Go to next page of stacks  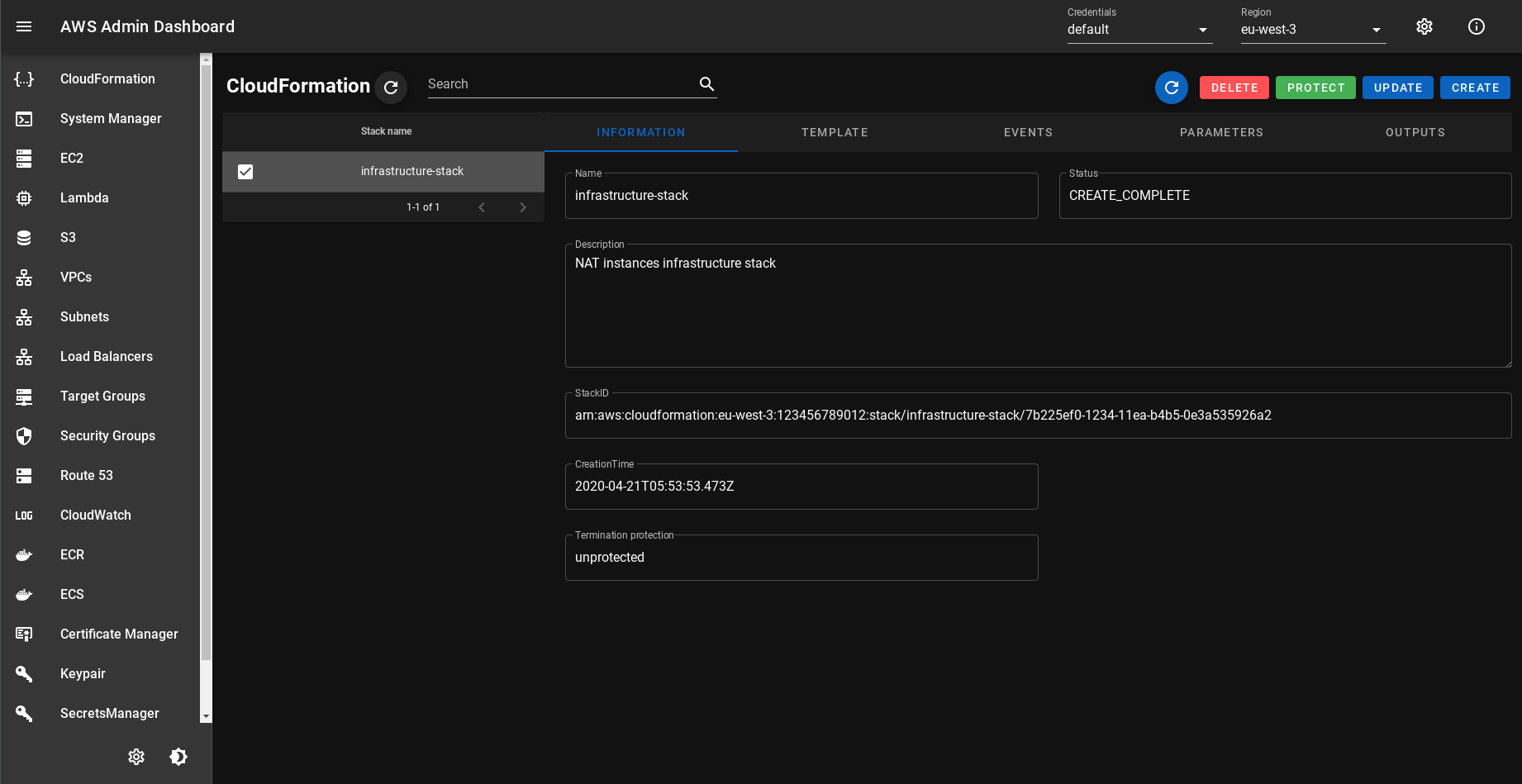pyautogui.click(x=523, y=207)
